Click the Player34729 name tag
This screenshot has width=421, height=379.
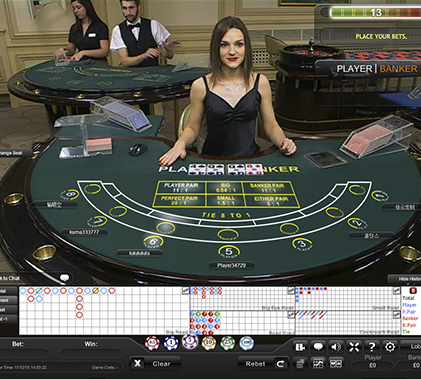[x=232, y=265]
